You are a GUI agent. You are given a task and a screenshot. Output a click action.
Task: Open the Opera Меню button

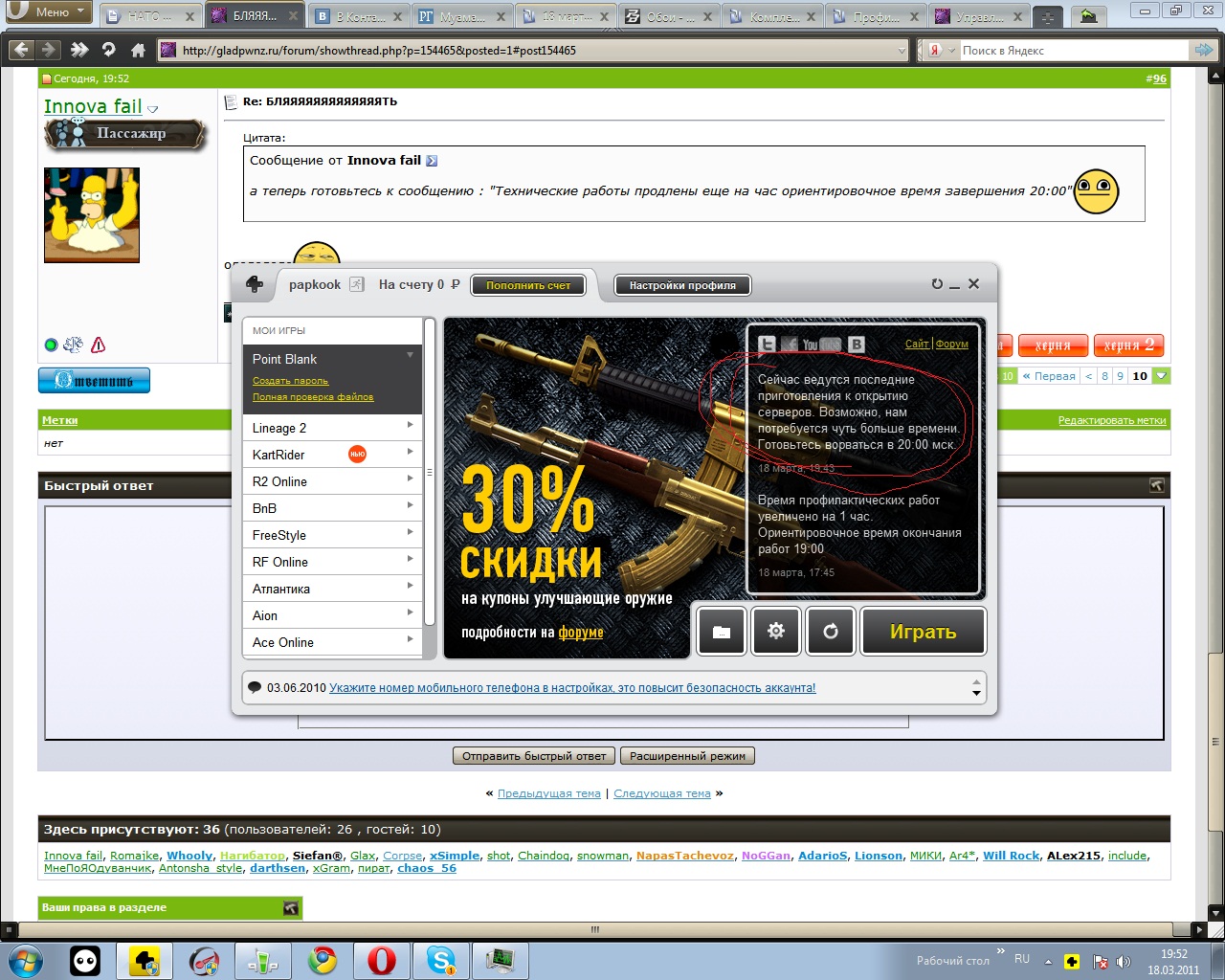coord(49,12)
